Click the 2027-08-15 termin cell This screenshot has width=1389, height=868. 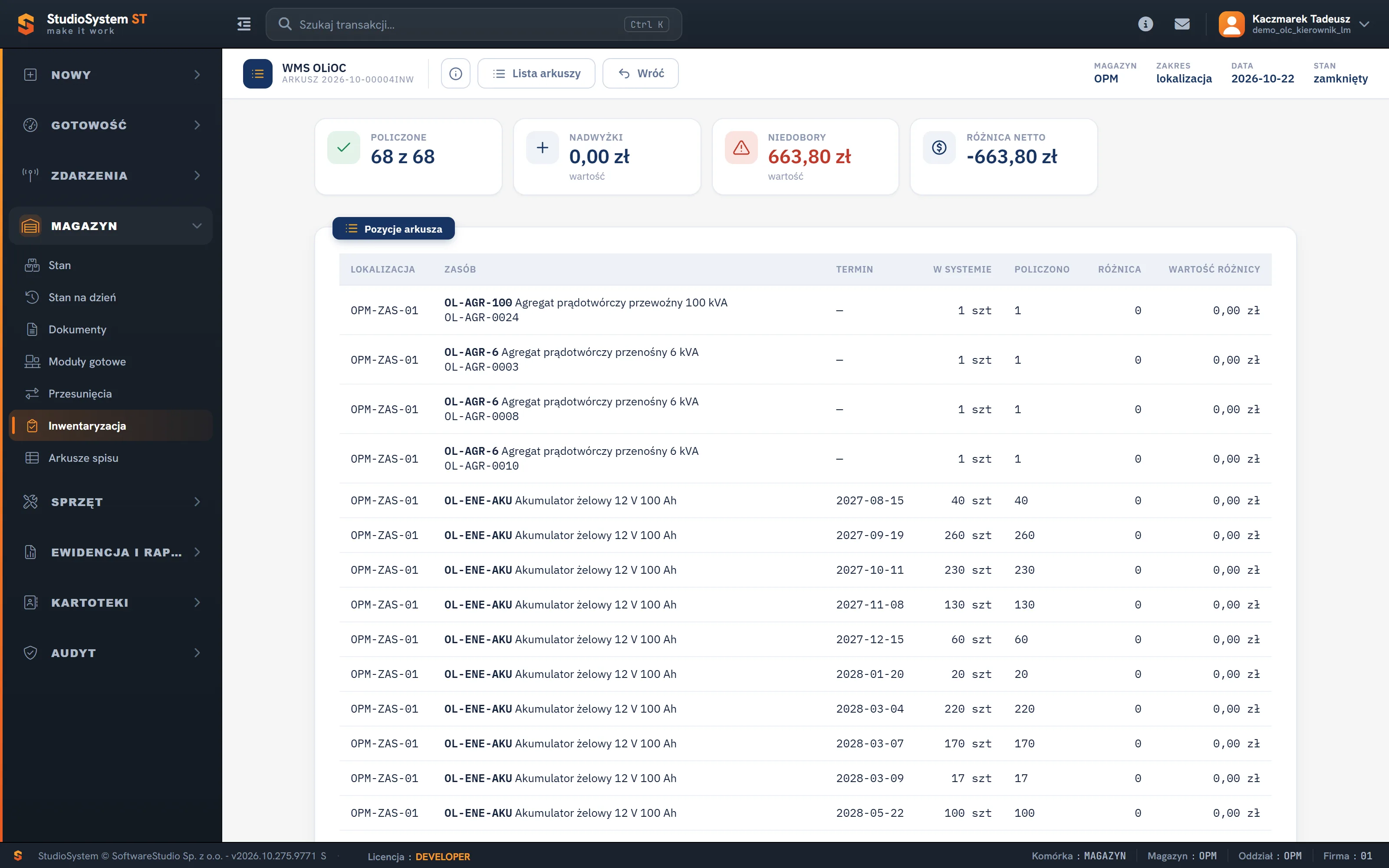(869, 500)
